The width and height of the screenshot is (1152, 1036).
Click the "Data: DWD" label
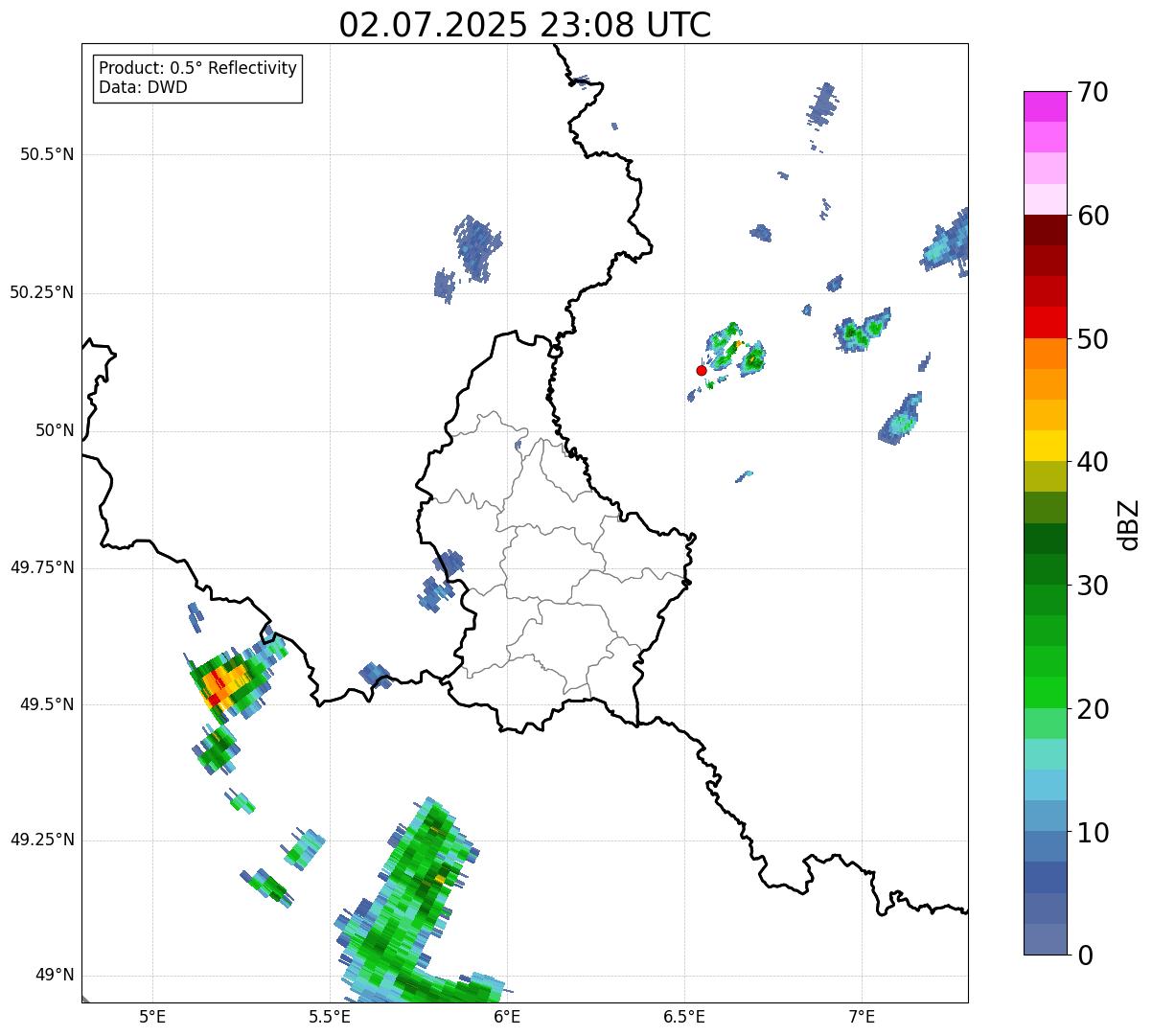[x=144, y=87]
